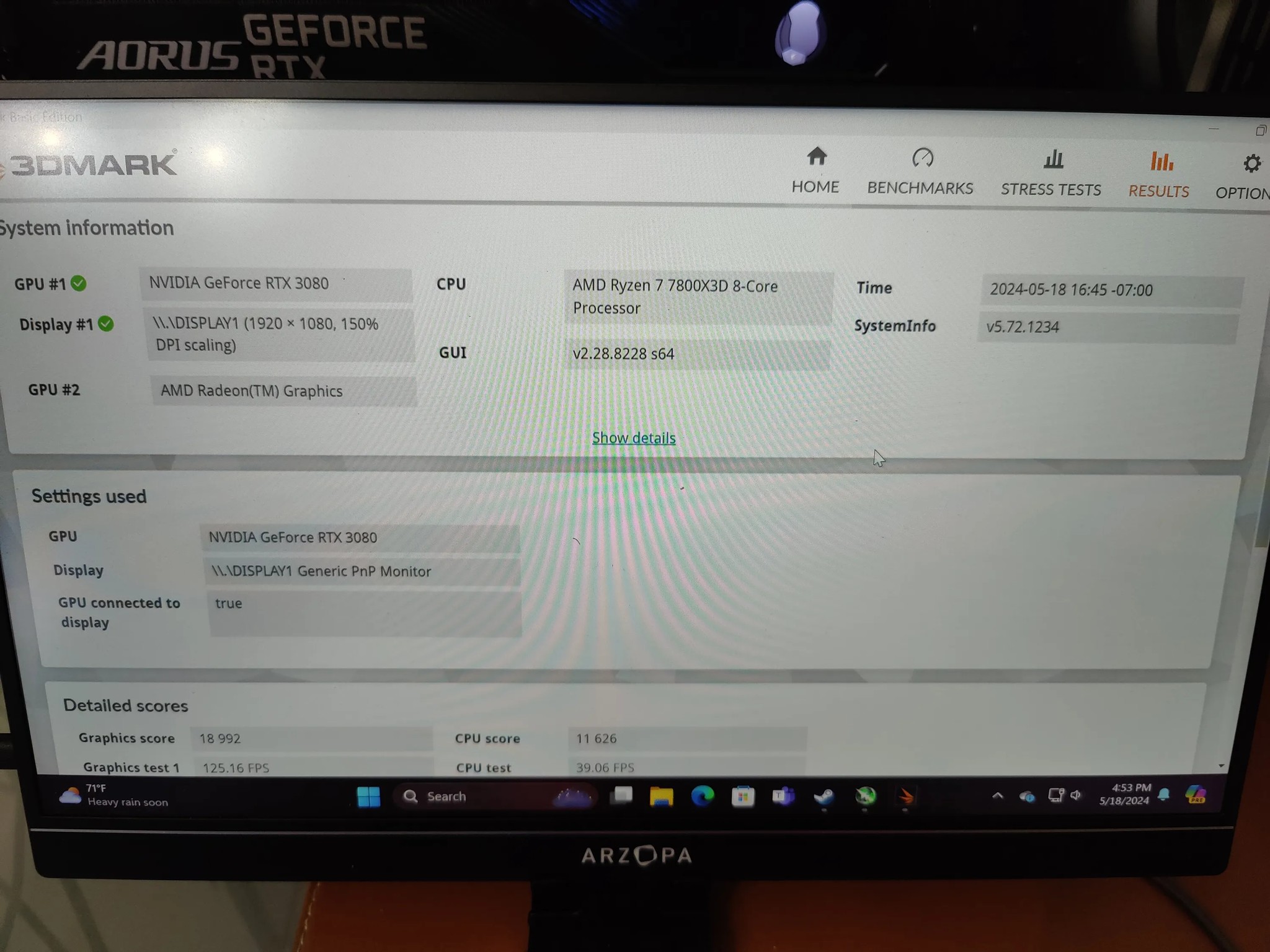Screen dimensions: 1270x952
Task: Click the green check next to GPU #1
Action: (x=79, y=283)
